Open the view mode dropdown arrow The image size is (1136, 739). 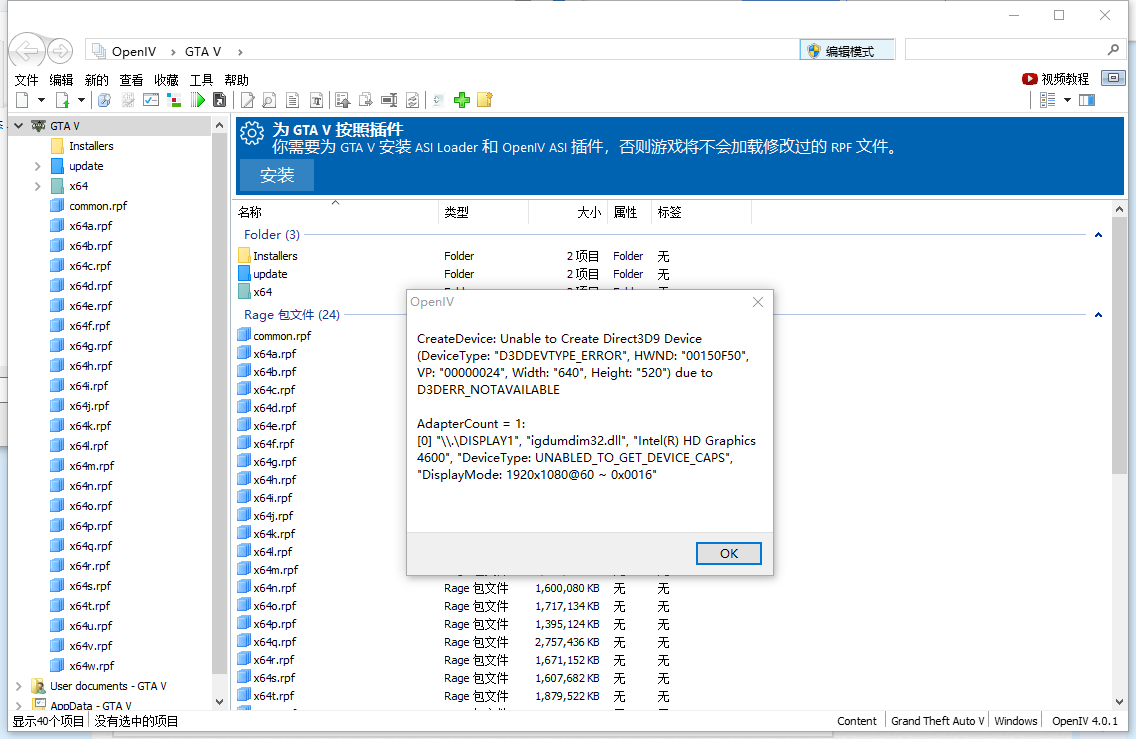(x=1067, y=100)
